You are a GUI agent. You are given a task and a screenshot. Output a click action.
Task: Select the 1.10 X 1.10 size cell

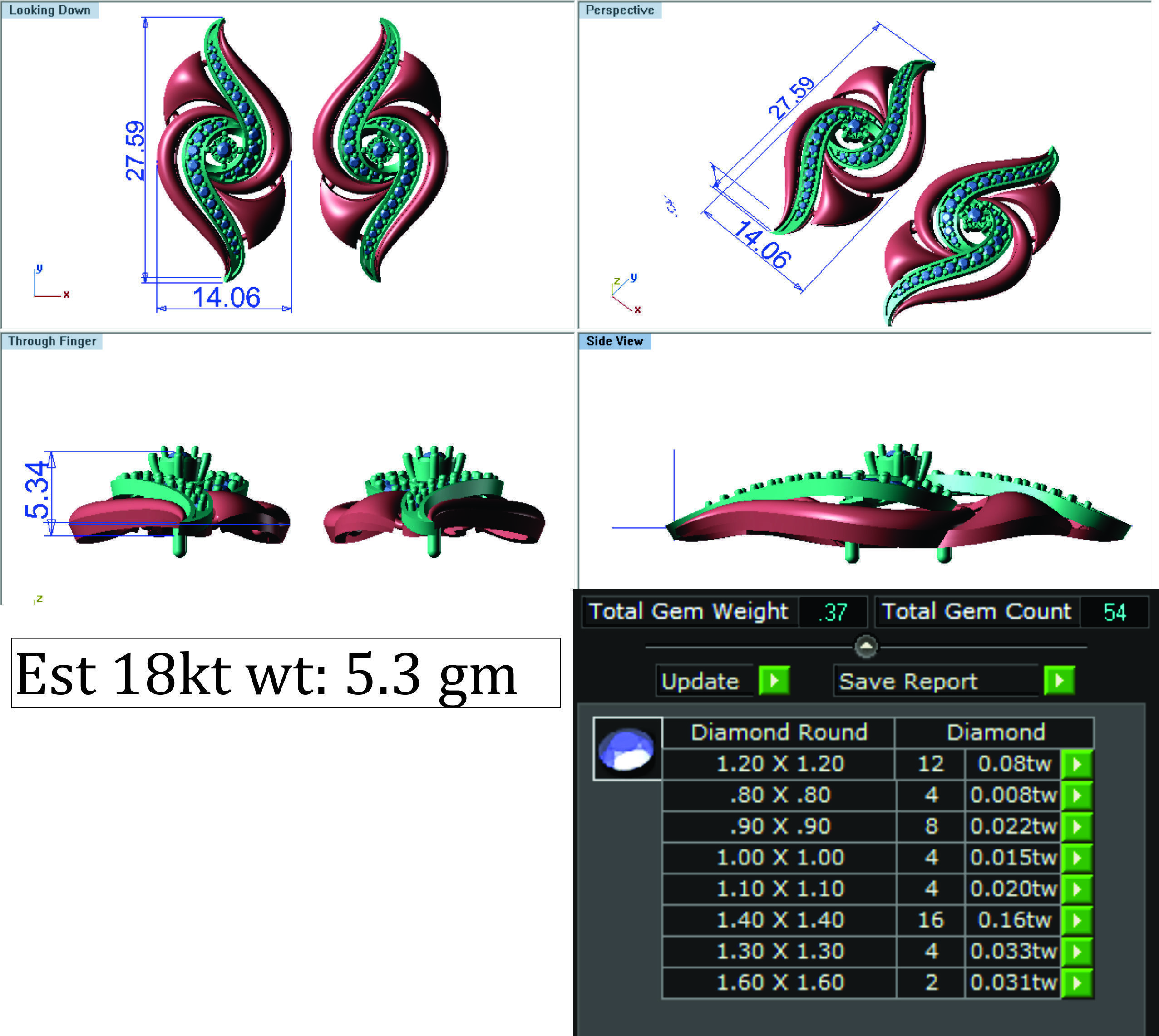[x=779, y=889]
